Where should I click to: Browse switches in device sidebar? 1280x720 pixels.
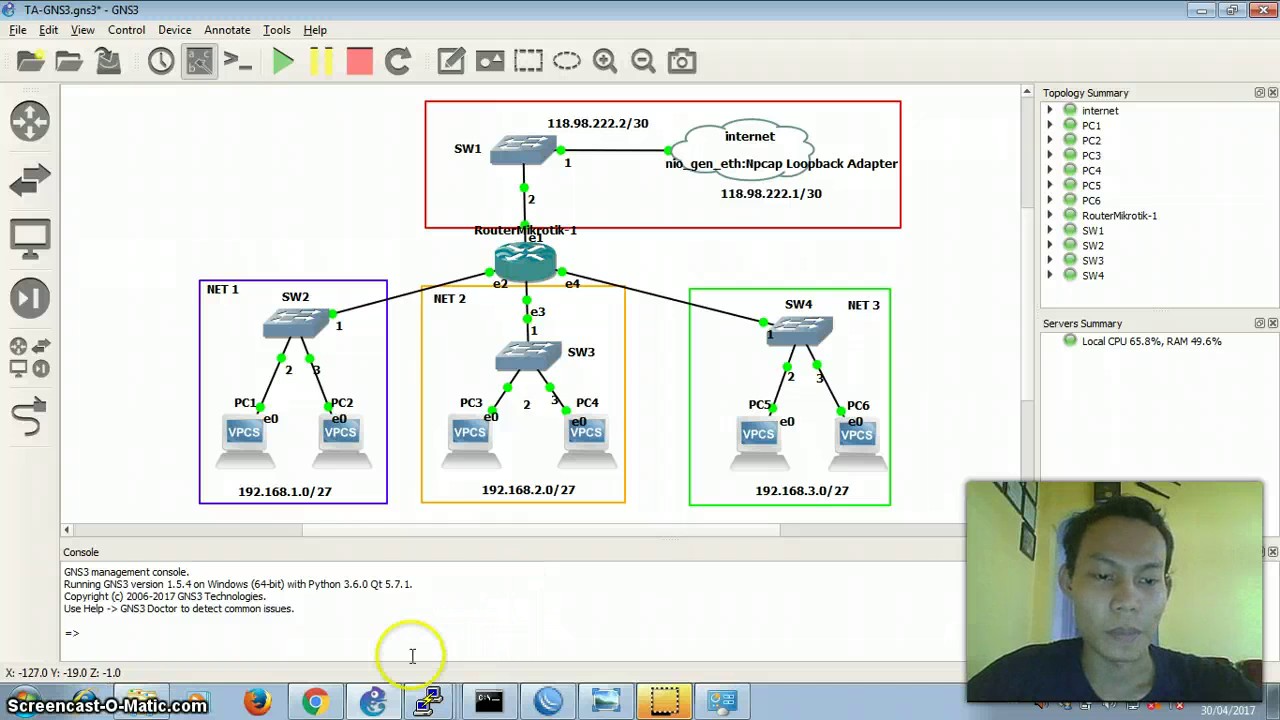(30, 180)
